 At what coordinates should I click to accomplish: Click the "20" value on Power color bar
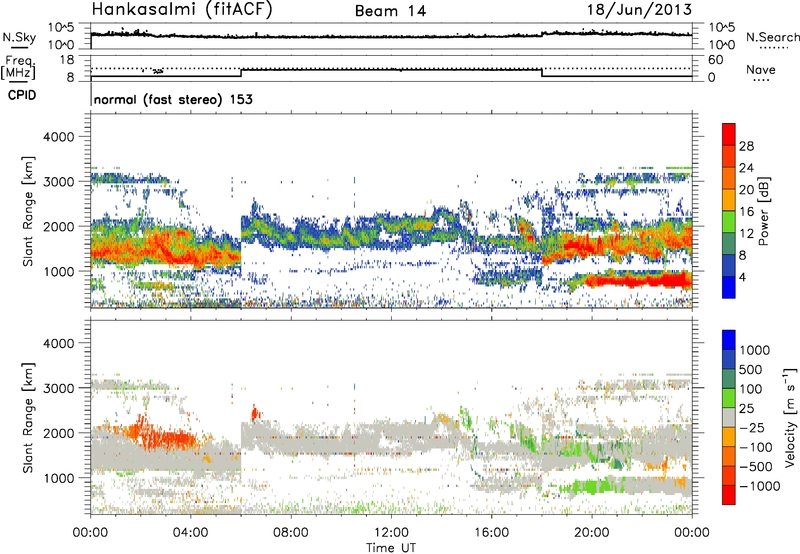746,190
